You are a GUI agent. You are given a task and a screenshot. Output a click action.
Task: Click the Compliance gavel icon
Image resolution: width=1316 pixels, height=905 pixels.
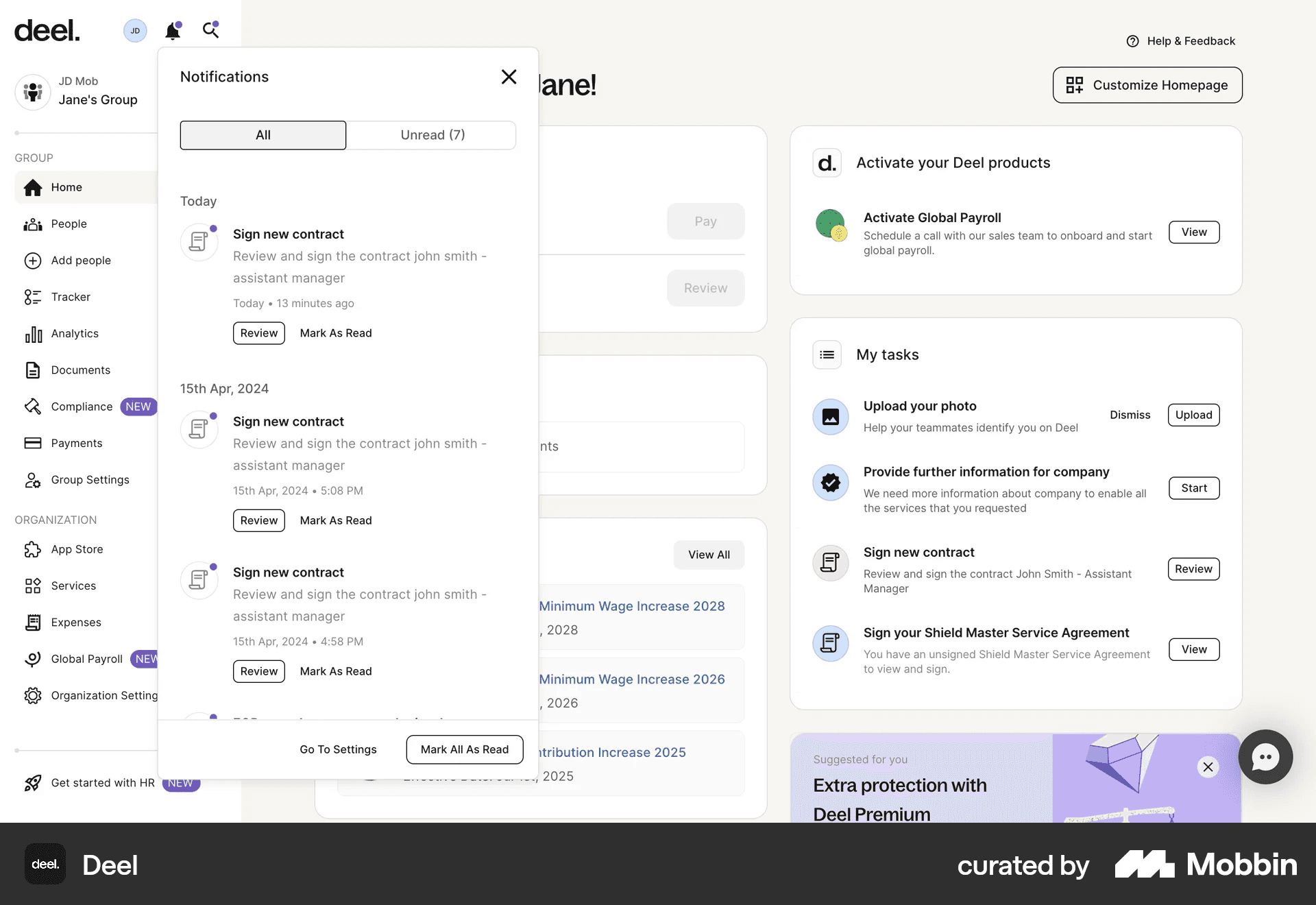pos(33,407)
